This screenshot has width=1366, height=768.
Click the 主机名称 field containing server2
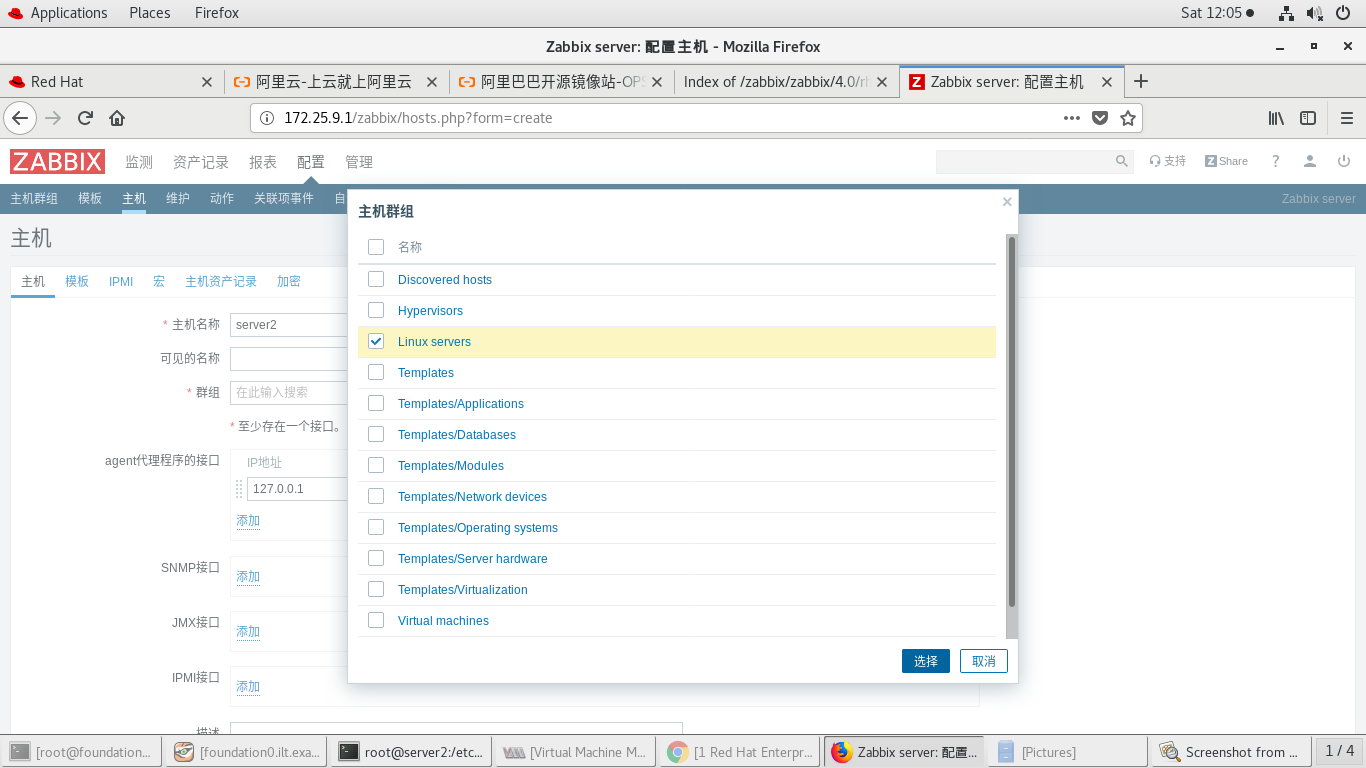tap(290, 324)
